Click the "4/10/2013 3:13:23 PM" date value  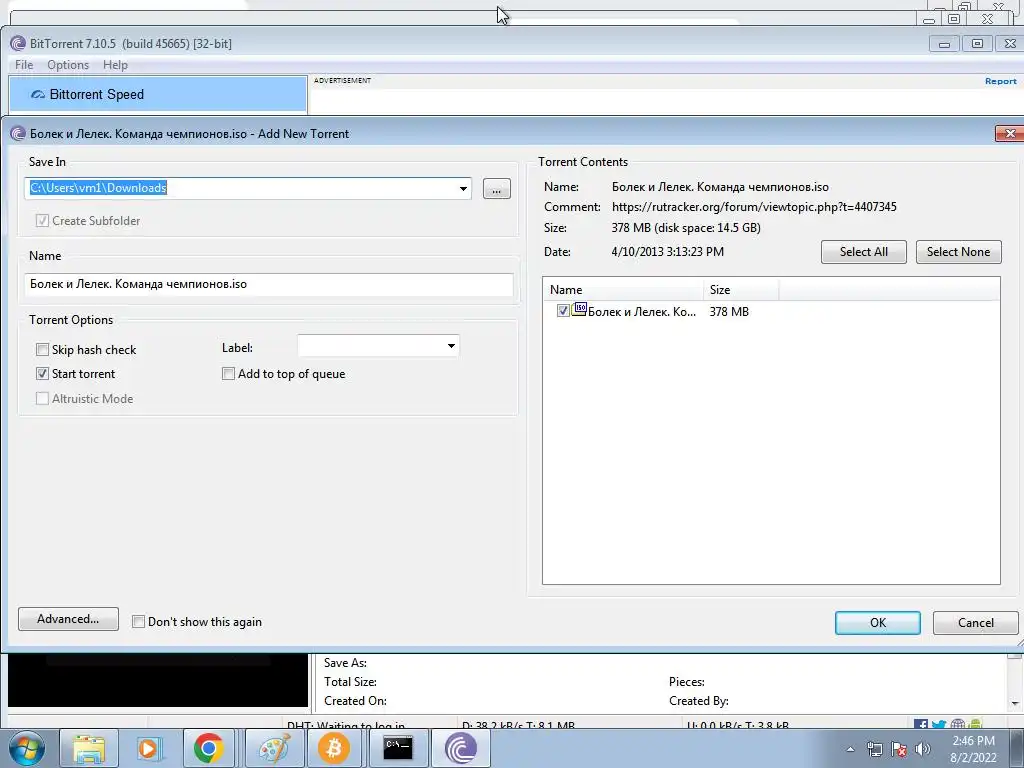click(x=667, y=252)
